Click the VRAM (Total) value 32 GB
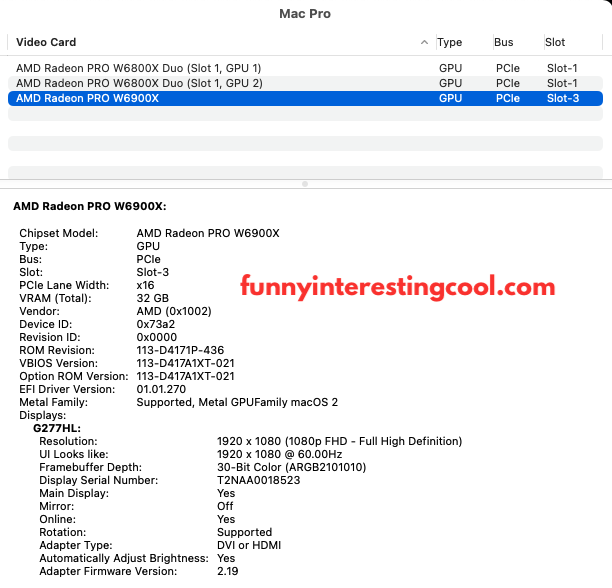The image size is (612, 588). pyautogui.click(x=153, y=298)
